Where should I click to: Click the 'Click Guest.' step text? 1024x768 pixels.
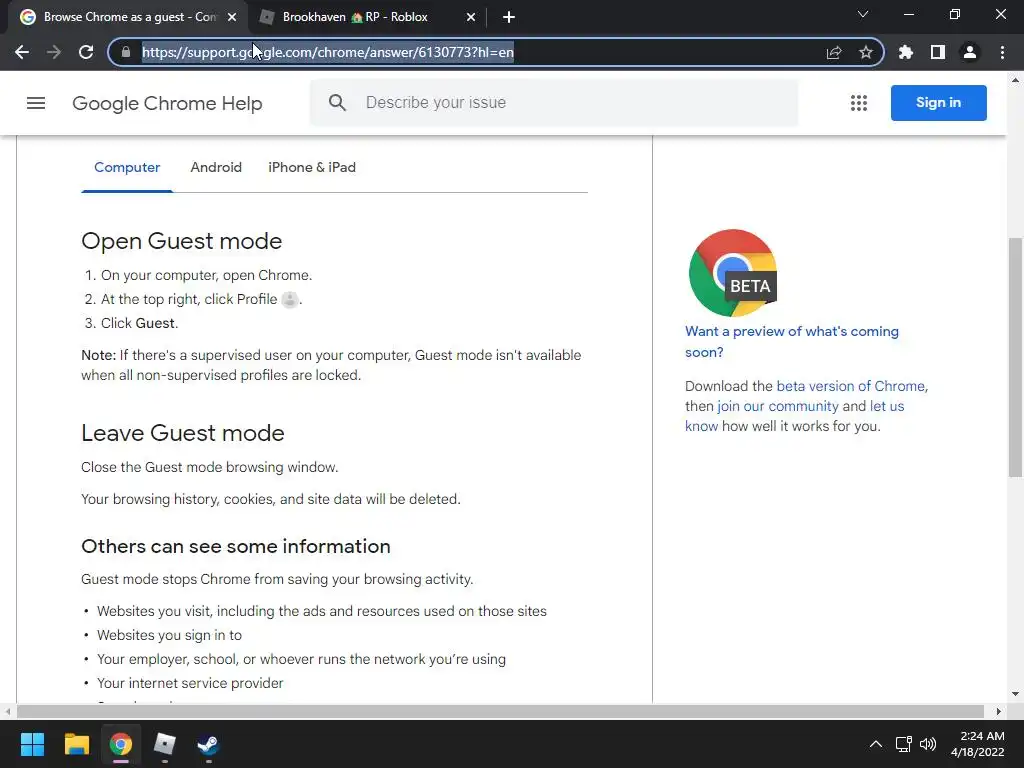[139, 323]
